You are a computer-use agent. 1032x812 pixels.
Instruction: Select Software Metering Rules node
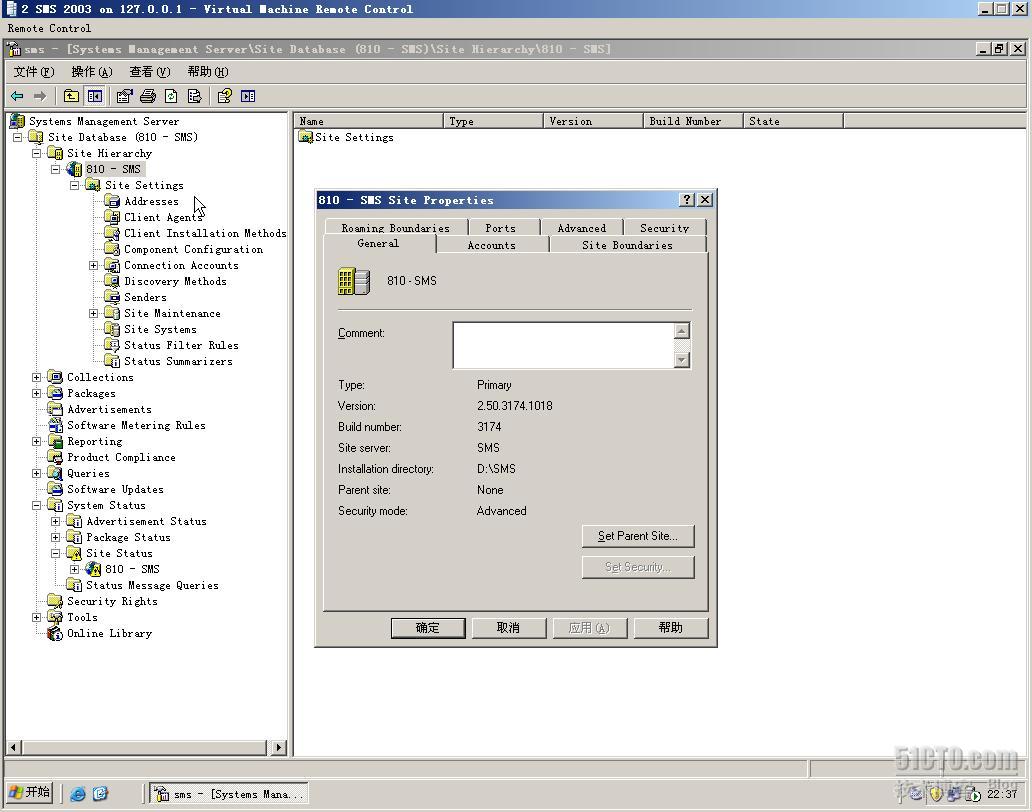136,426
